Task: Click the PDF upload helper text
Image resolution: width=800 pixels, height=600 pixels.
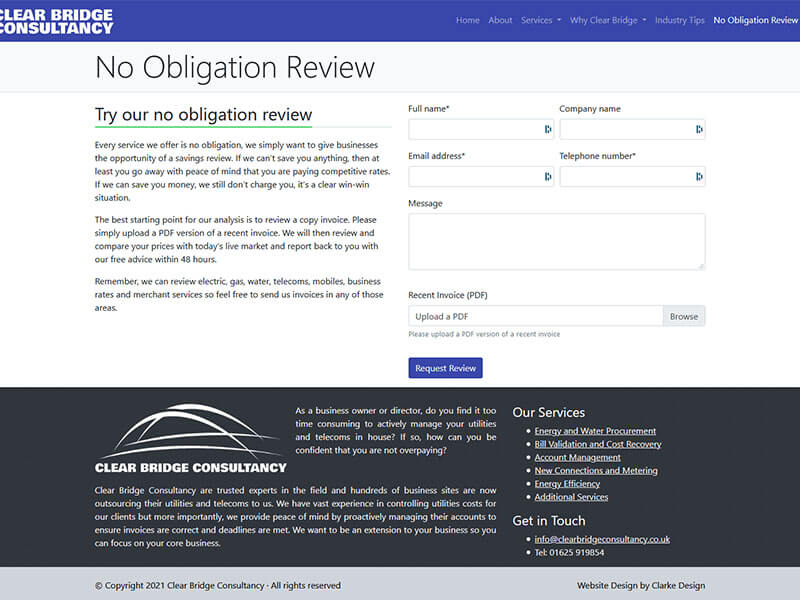Action: tap(484, 334)
